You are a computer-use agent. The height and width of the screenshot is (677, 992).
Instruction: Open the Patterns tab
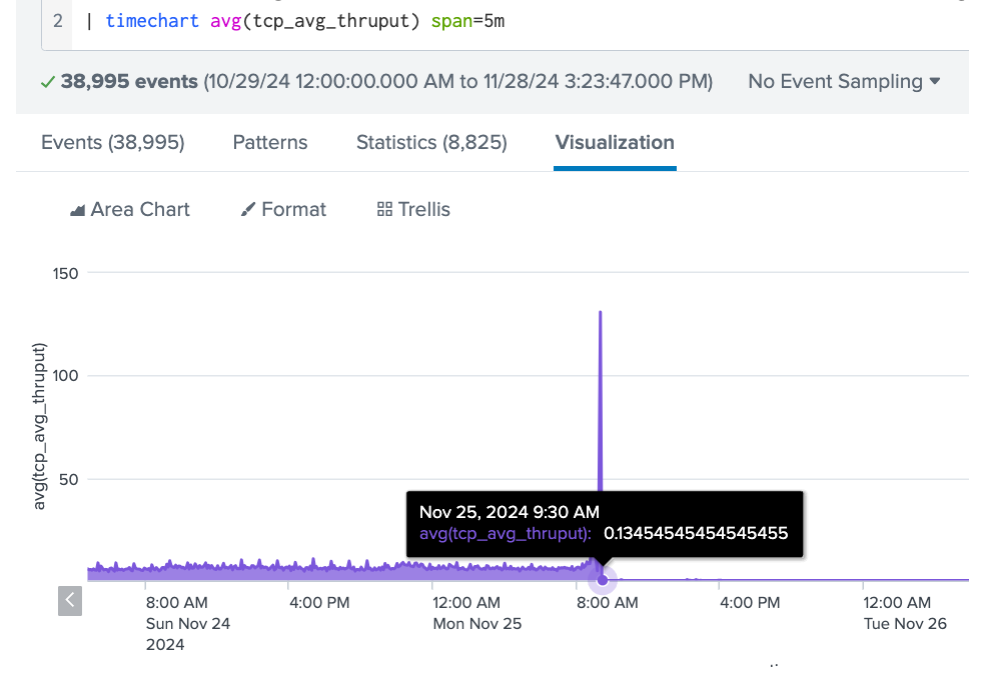coord(270,143)
